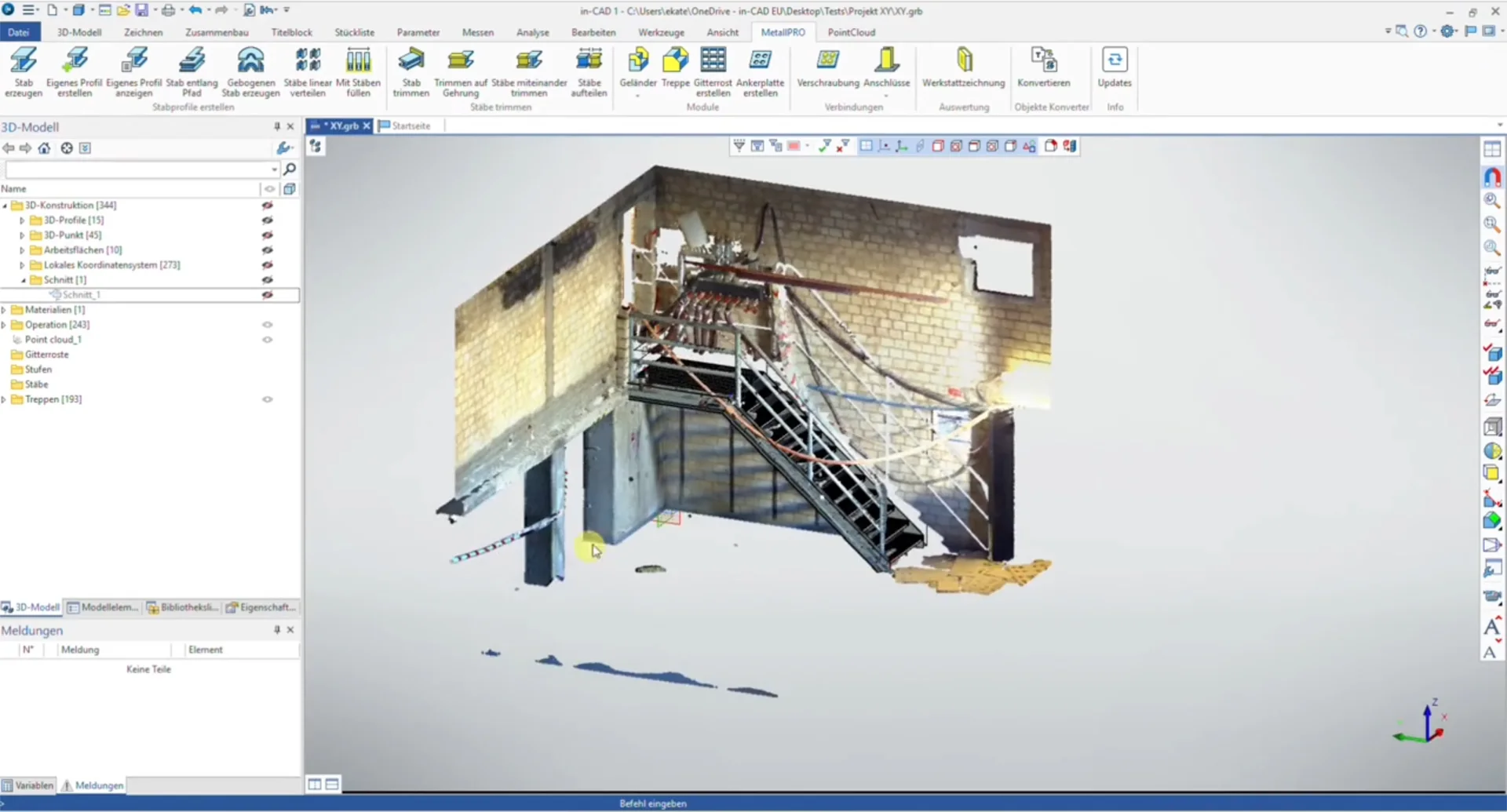The image size is (1507, 812).
Task: Switch to the PointCloud ribbon tab
Action: coord(851,32)
